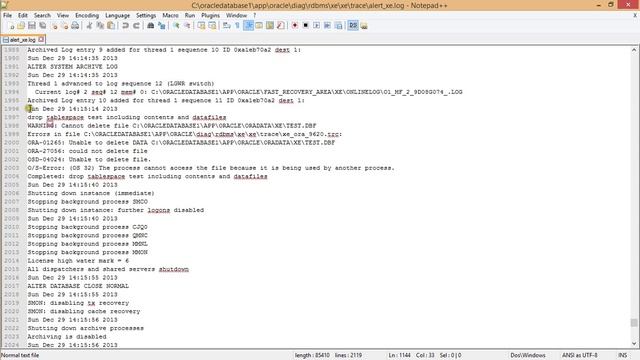The height and width of the screenshot is (360, 640).
Task: Click line "ALTER SYSTEM ARCHIVE LOG"
Action: [x=72, y=67]
